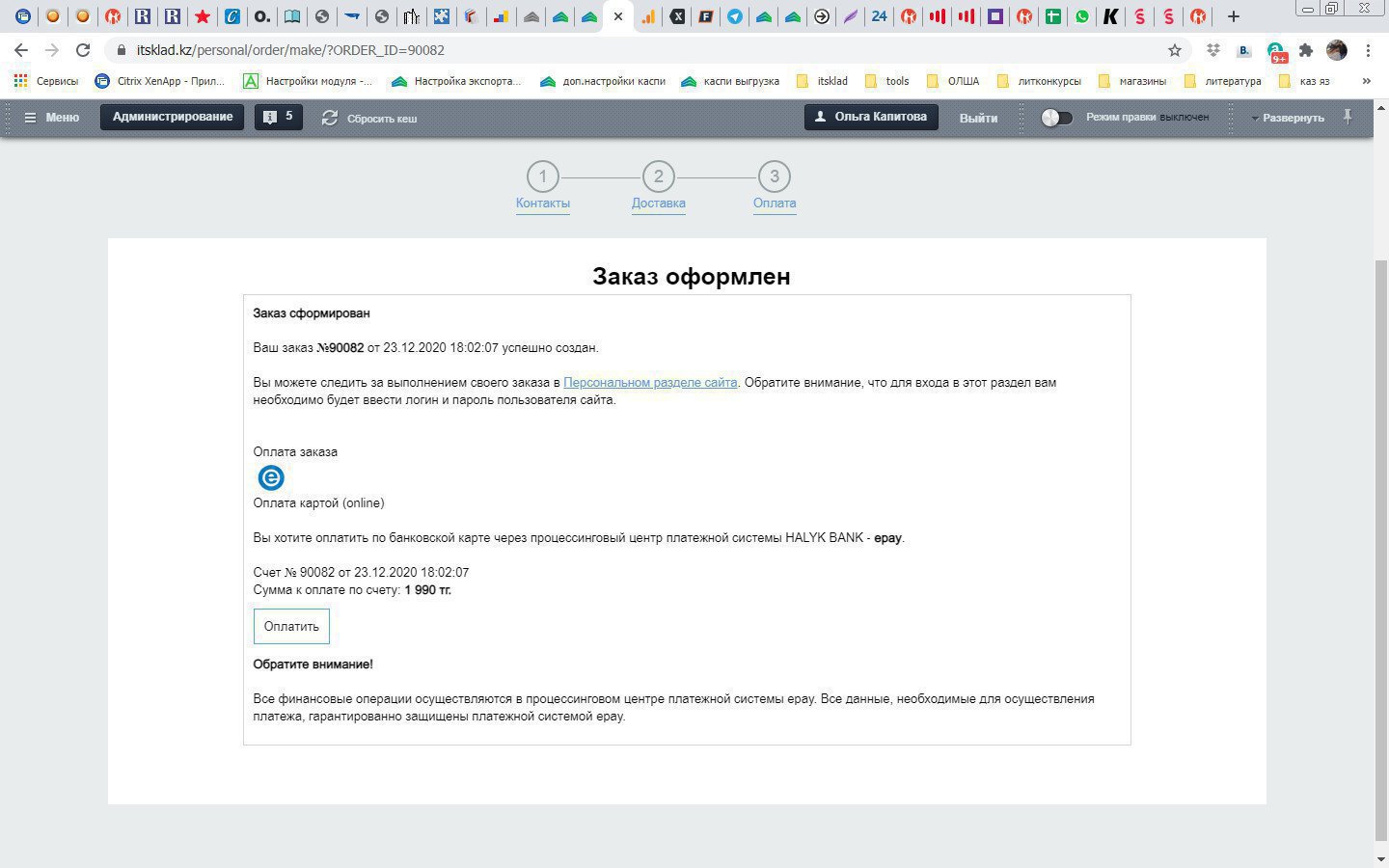The image size is (1389, 868).
Task: Click the epay payment system logo
Action: click(270, 477)
